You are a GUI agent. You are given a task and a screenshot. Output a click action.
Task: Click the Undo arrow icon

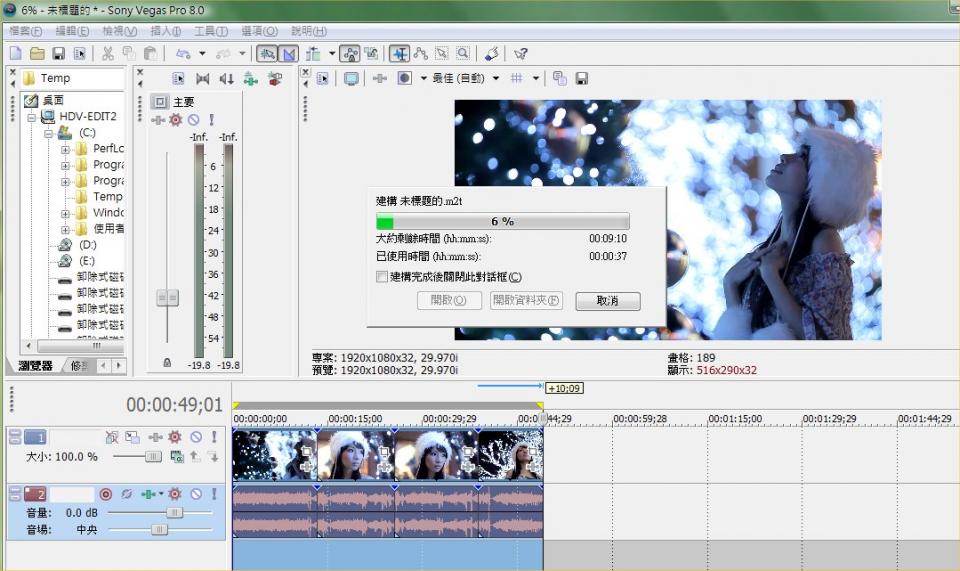[182, 54]
